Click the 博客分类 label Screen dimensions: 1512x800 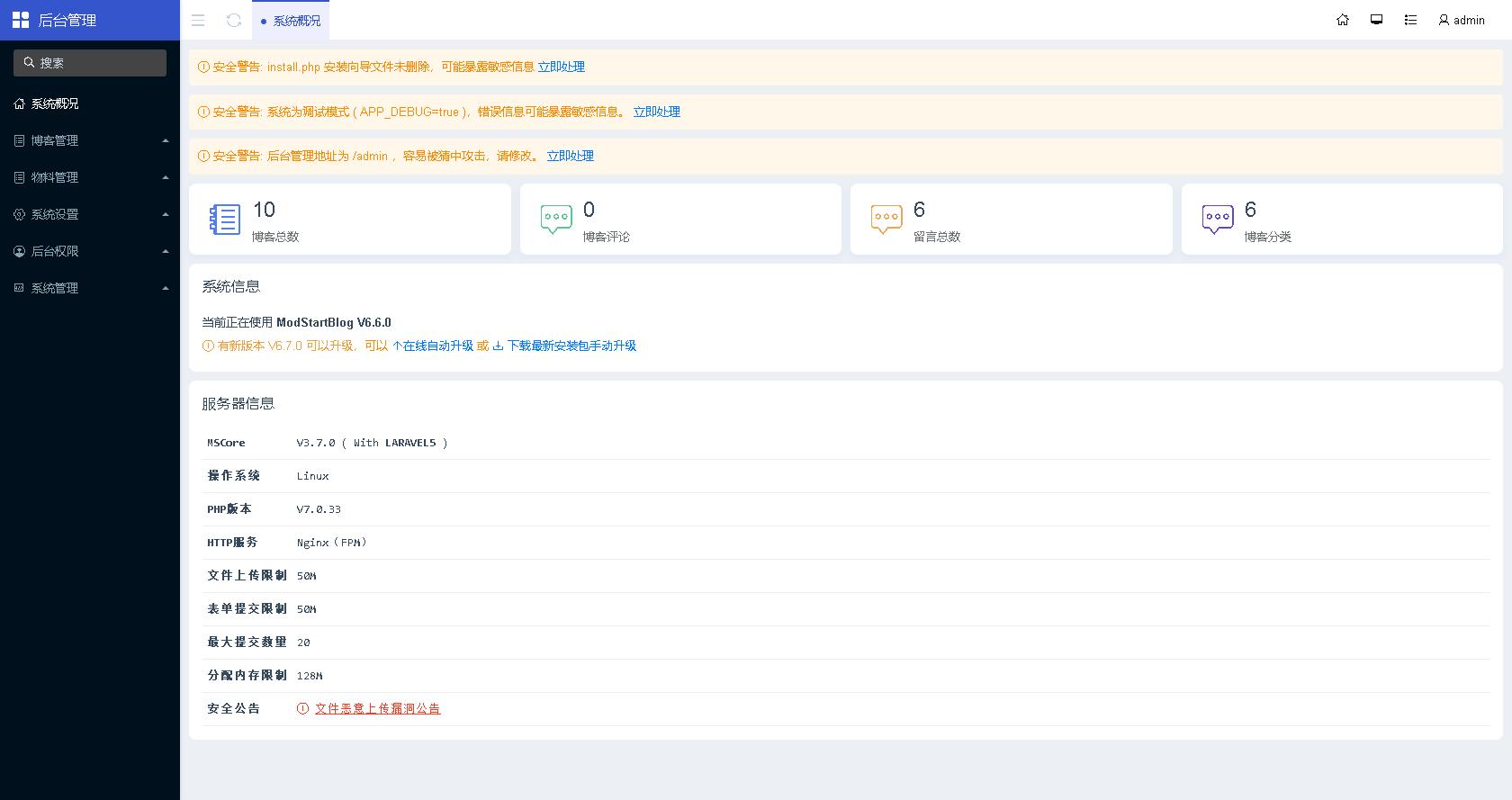(x=1267, y=237)
